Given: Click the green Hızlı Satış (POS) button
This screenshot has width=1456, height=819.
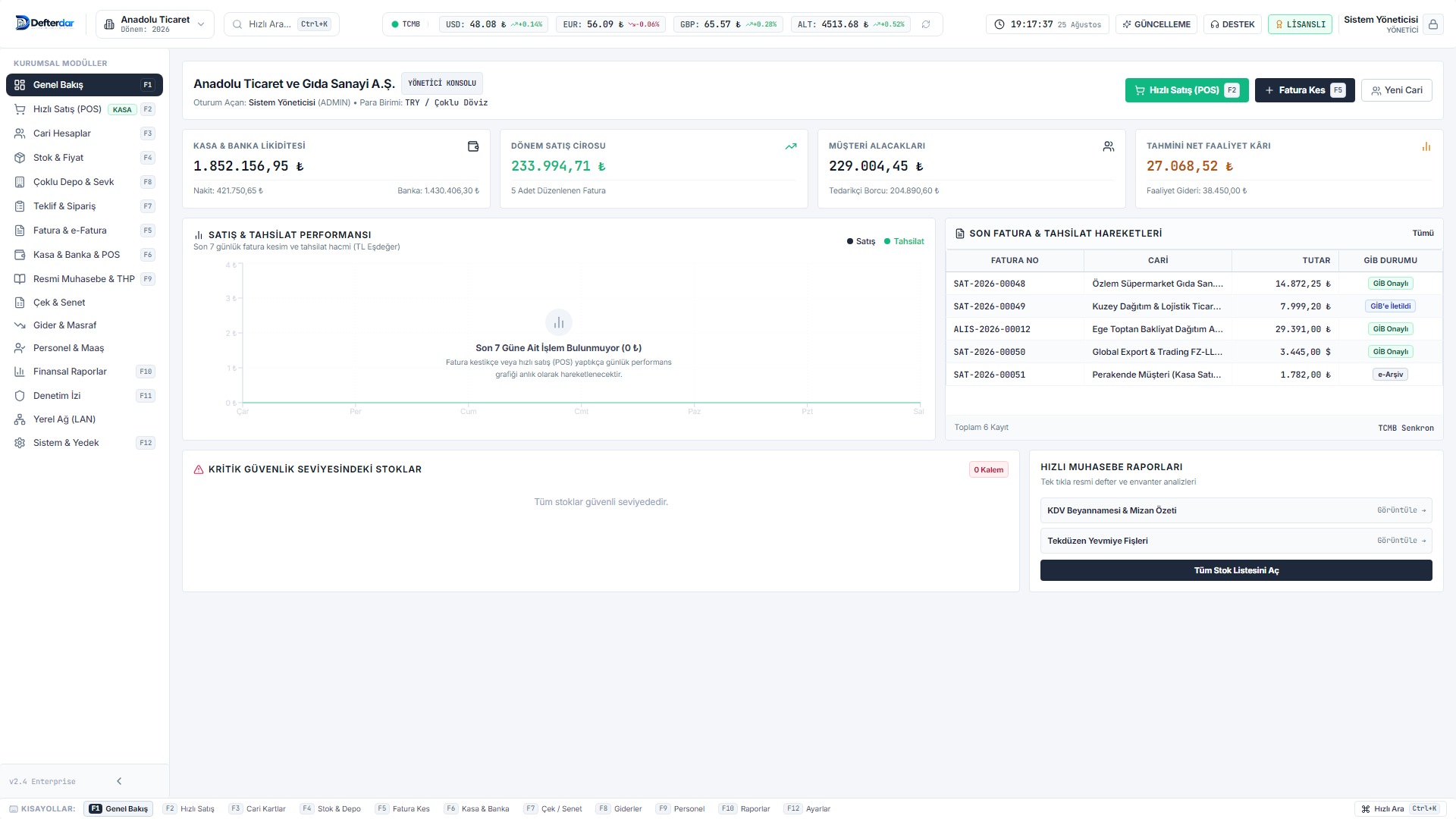Looking at the screenshot, I should coord(1187,90).
